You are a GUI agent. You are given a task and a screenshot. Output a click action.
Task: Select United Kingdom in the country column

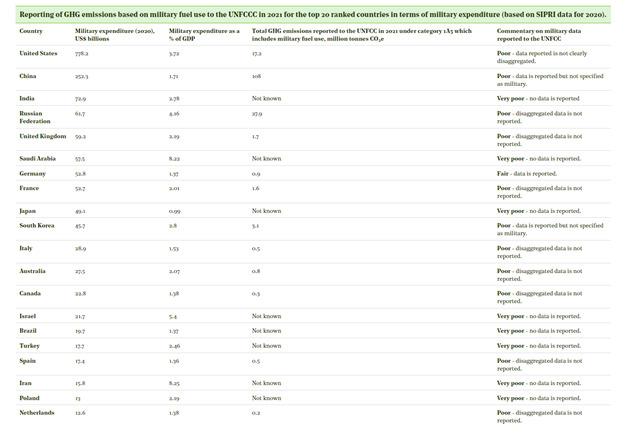coord(42,136)
